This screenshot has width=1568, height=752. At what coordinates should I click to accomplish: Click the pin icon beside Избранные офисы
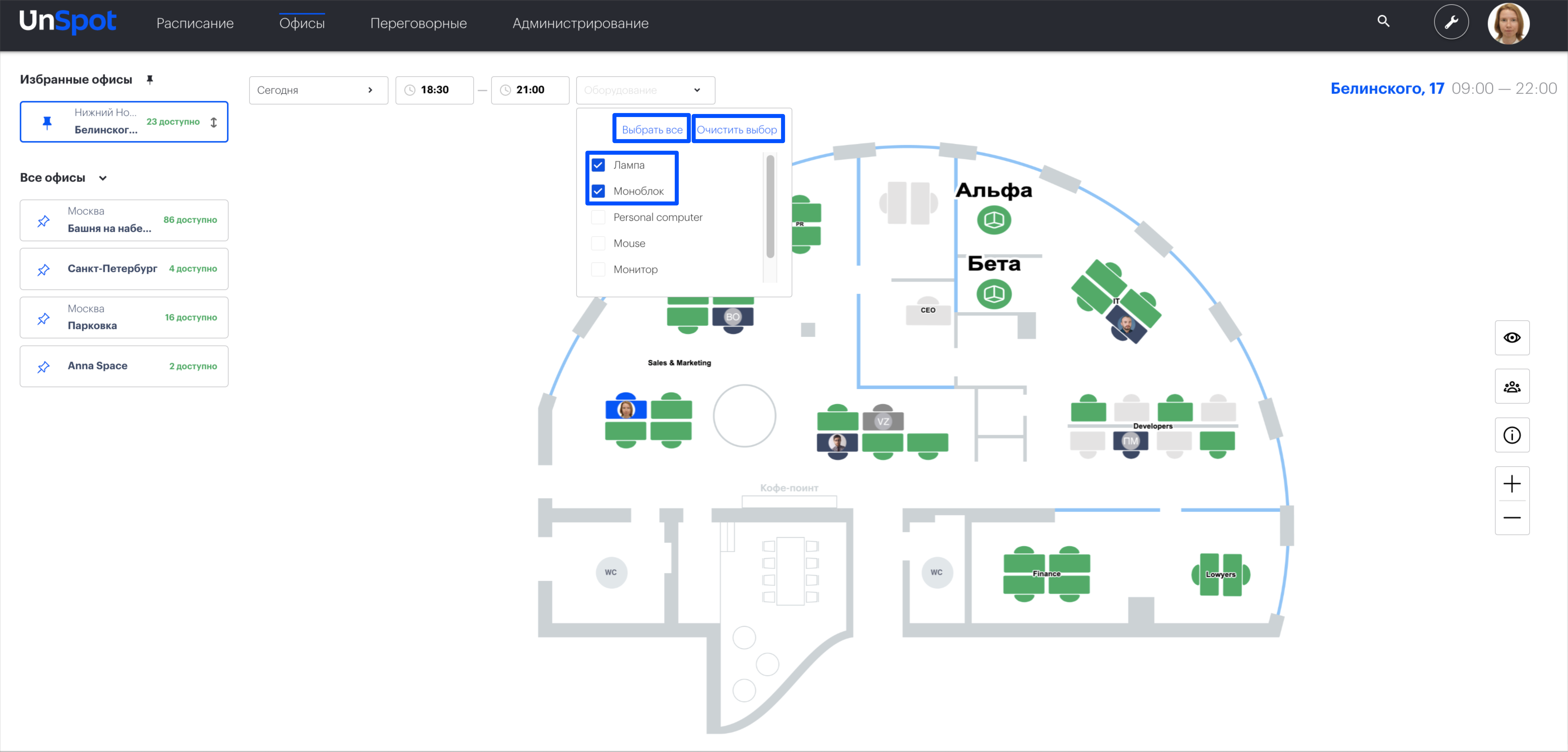(150, 79)
